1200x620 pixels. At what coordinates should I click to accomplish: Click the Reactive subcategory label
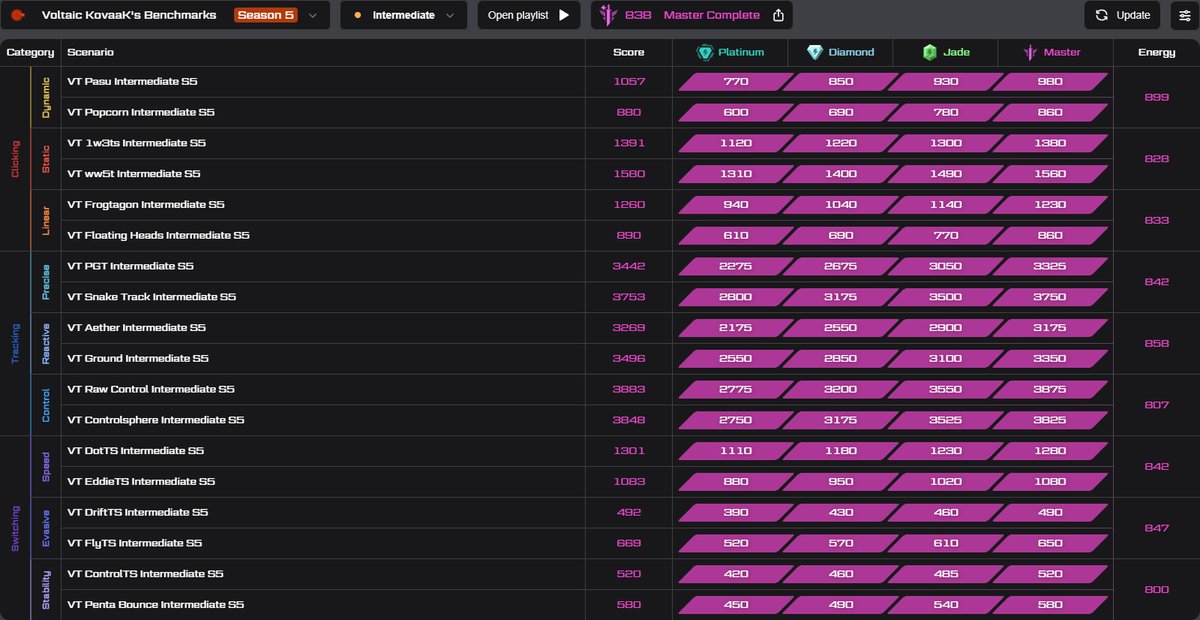[x=46, y=344]
